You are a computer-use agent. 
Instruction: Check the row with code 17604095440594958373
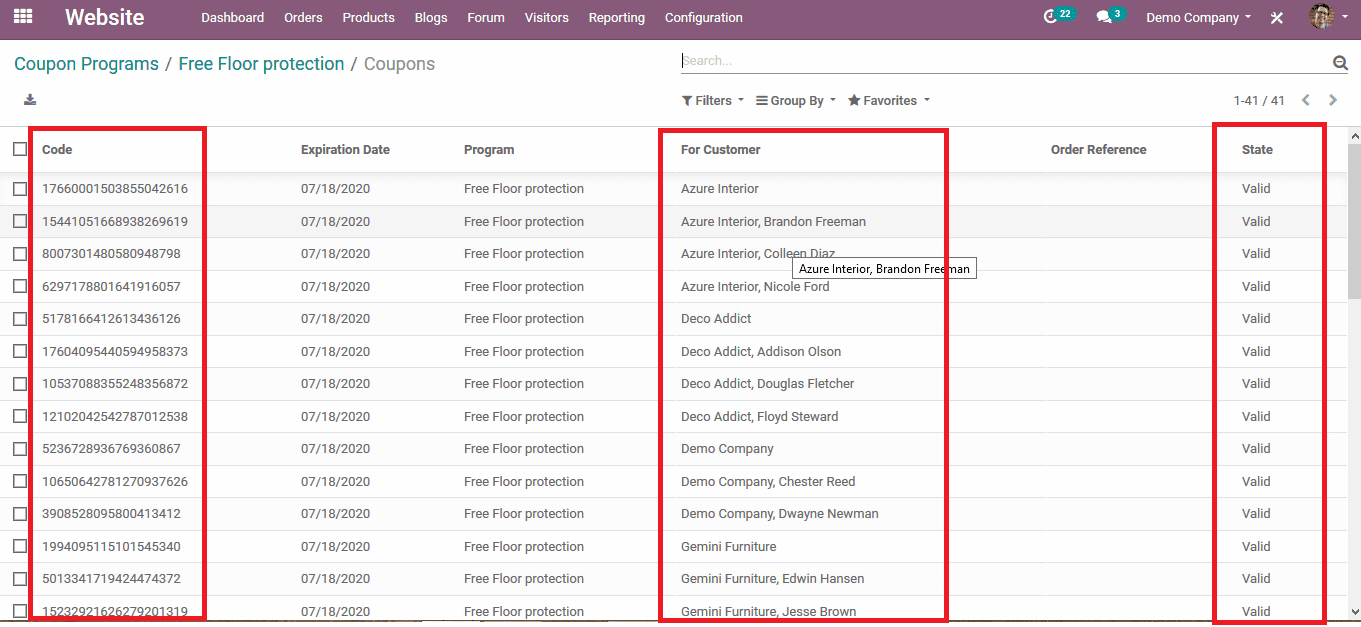coord(20,351)
